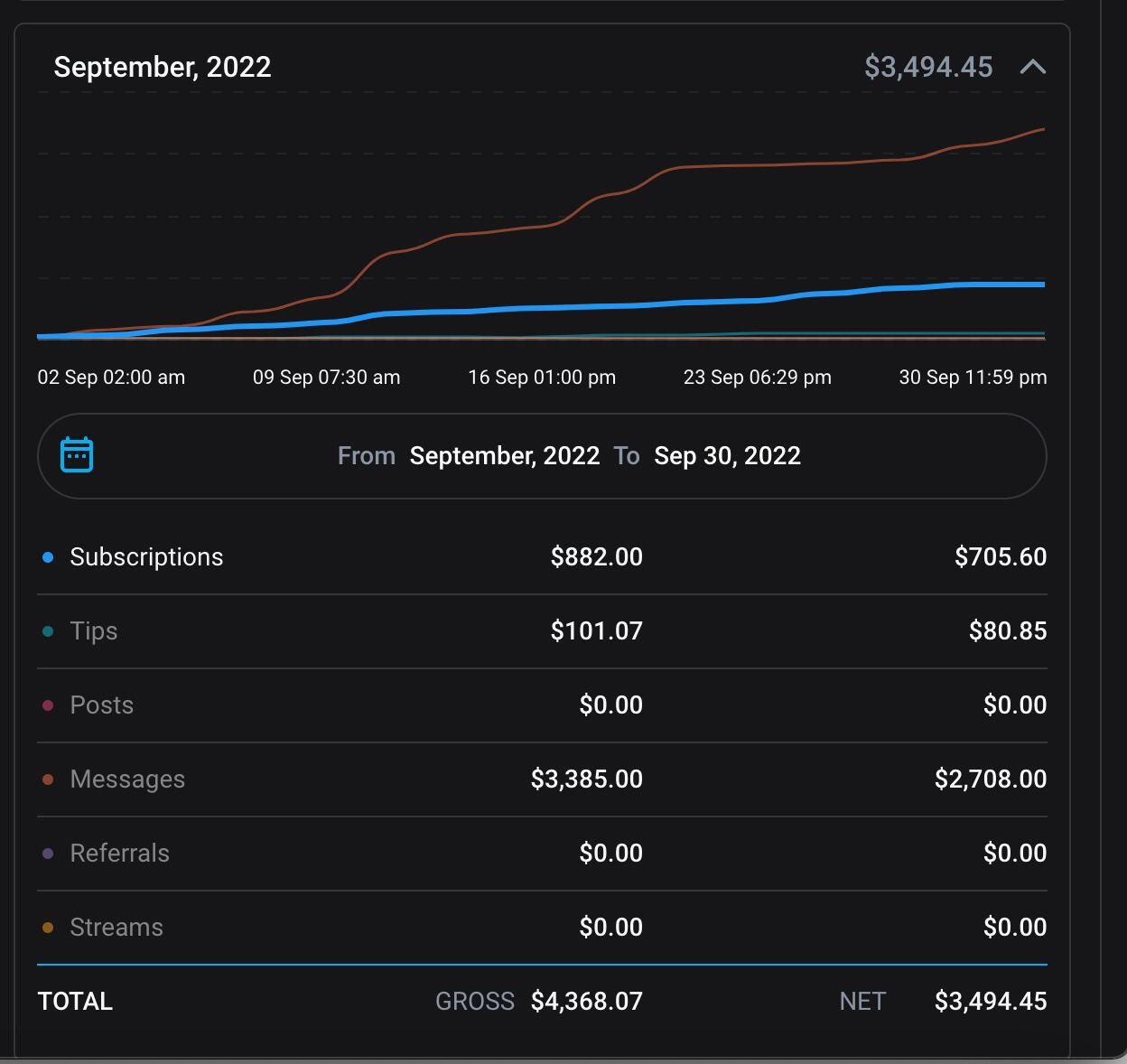The image size is (1127, 1064).
Task: Select the blue Subscriptions color dot
Action: click(48, 557)
